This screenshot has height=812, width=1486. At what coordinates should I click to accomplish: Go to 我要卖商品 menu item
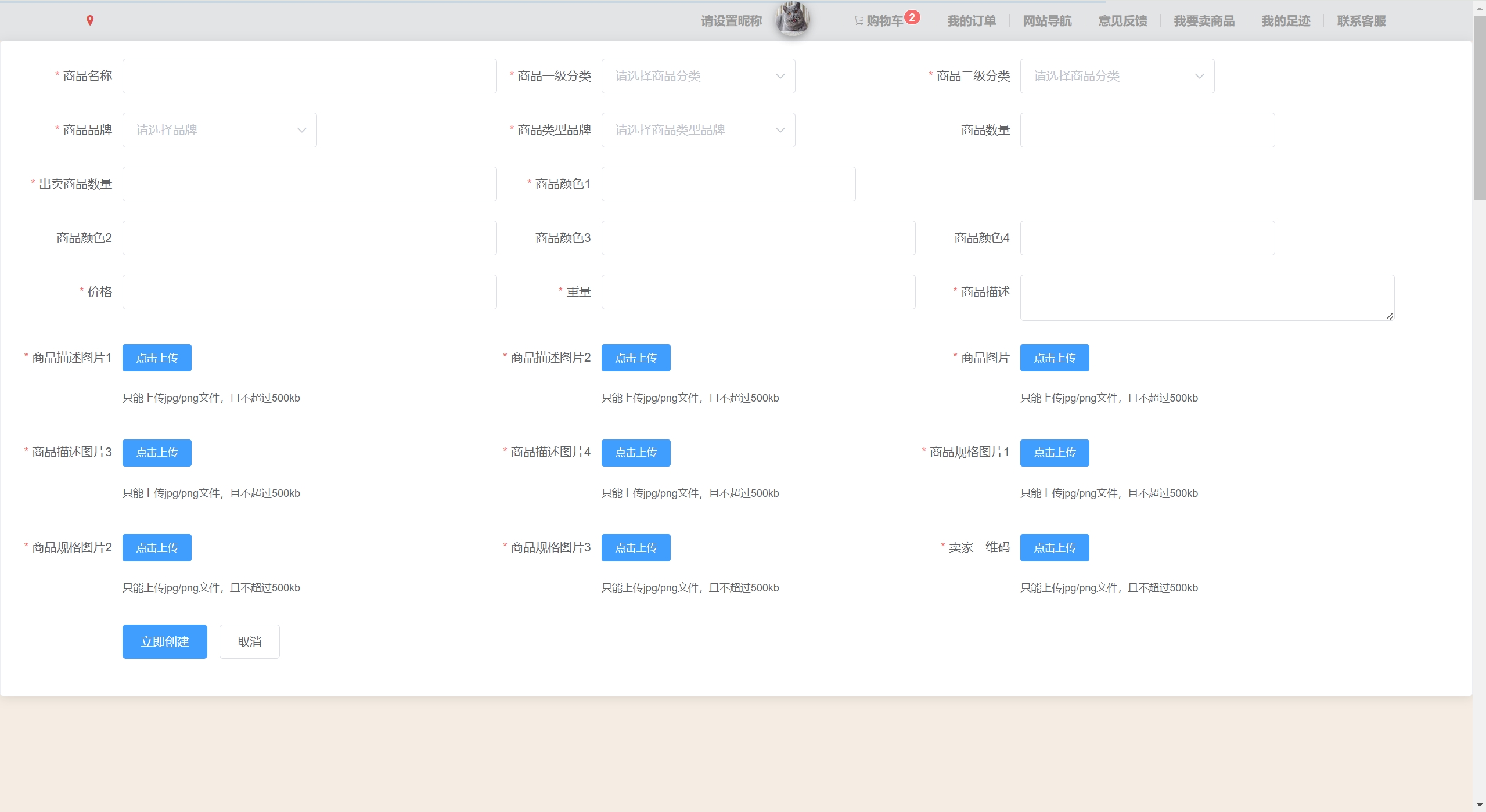tap(1204, 21)
